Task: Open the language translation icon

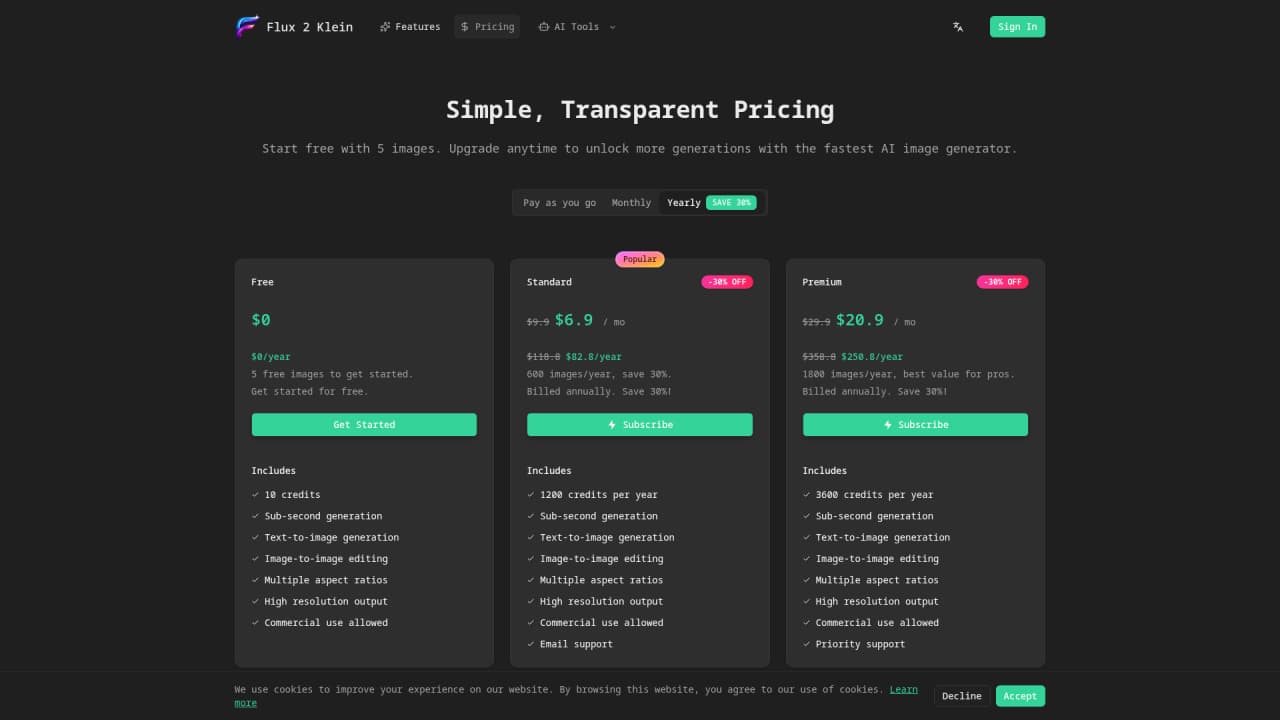Action: tap(958, 27)
